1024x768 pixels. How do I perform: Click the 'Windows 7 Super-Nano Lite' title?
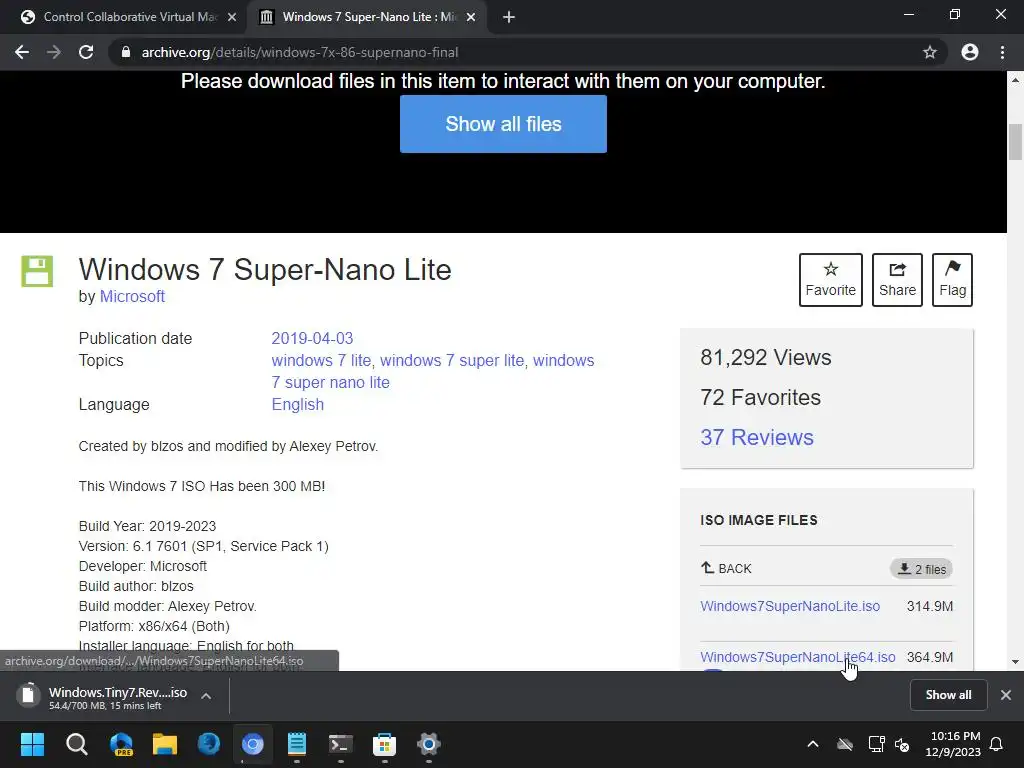264,270
